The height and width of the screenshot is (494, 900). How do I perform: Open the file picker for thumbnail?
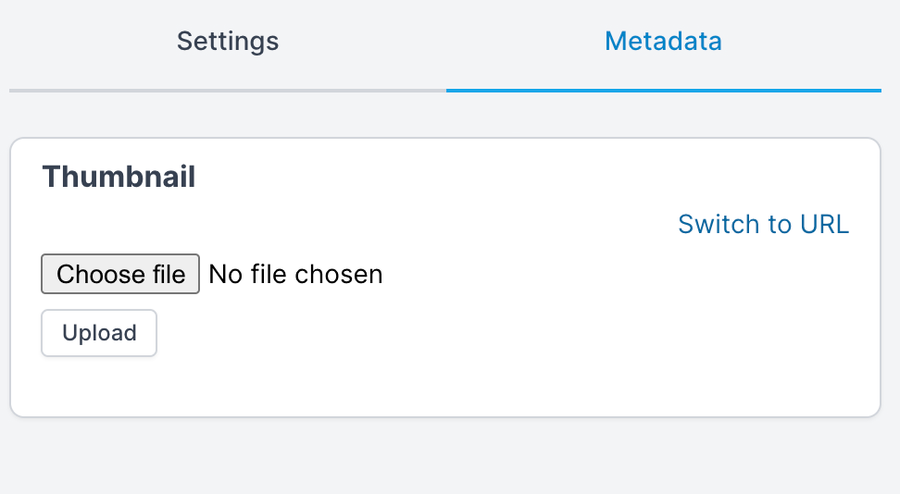tap(120, 274)
